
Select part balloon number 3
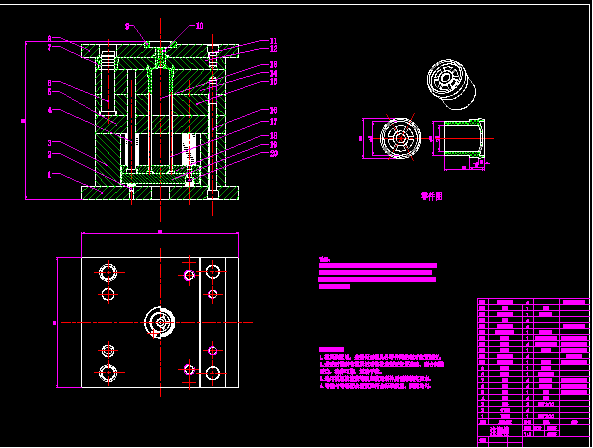50,143
